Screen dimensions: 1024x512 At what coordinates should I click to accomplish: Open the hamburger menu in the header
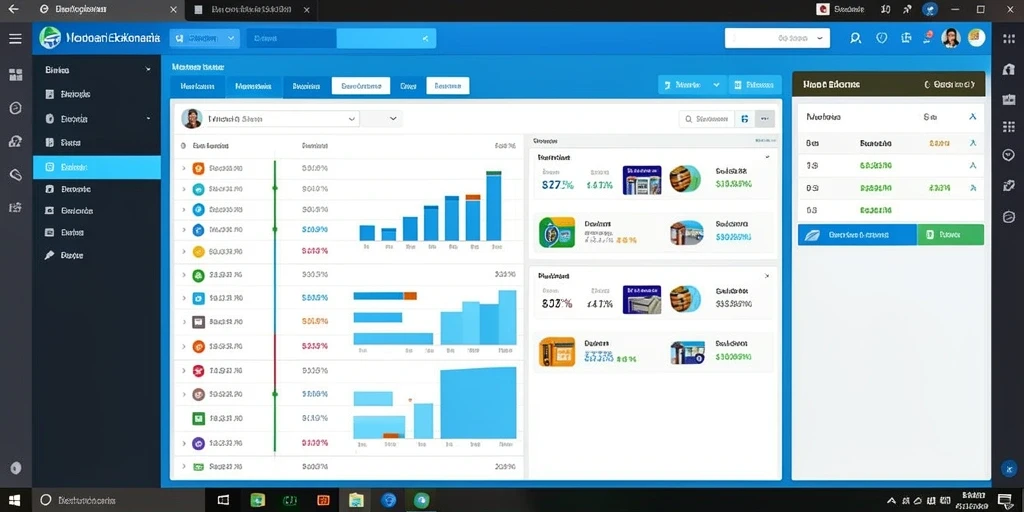click(15, 39)
